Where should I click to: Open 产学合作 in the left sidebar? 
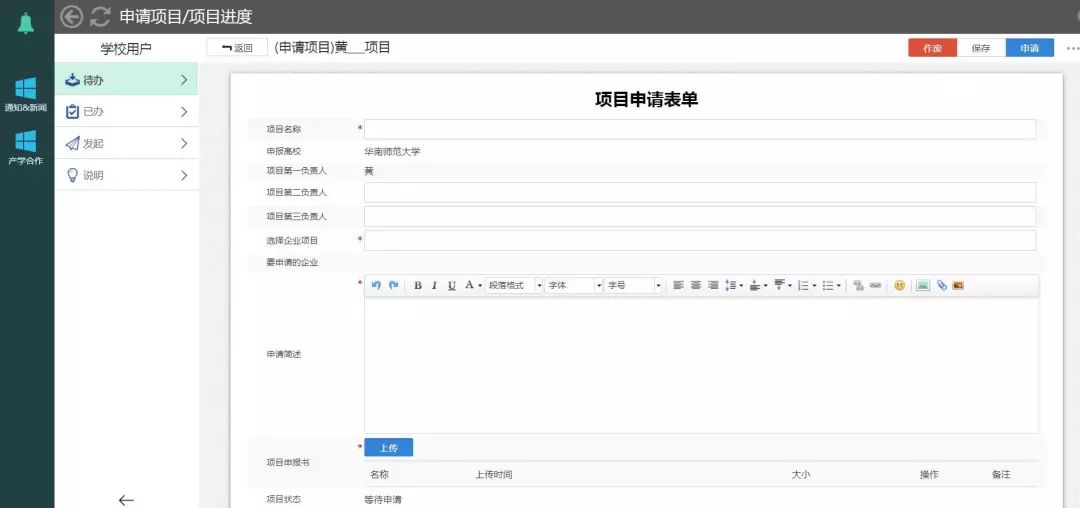pos(26,147)
